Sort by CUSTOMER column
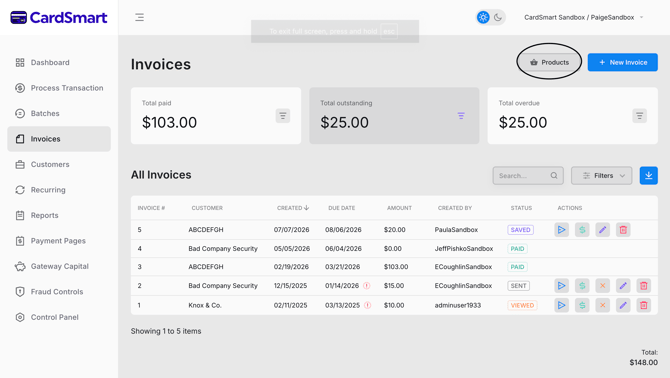 click(x=207, y=208)
